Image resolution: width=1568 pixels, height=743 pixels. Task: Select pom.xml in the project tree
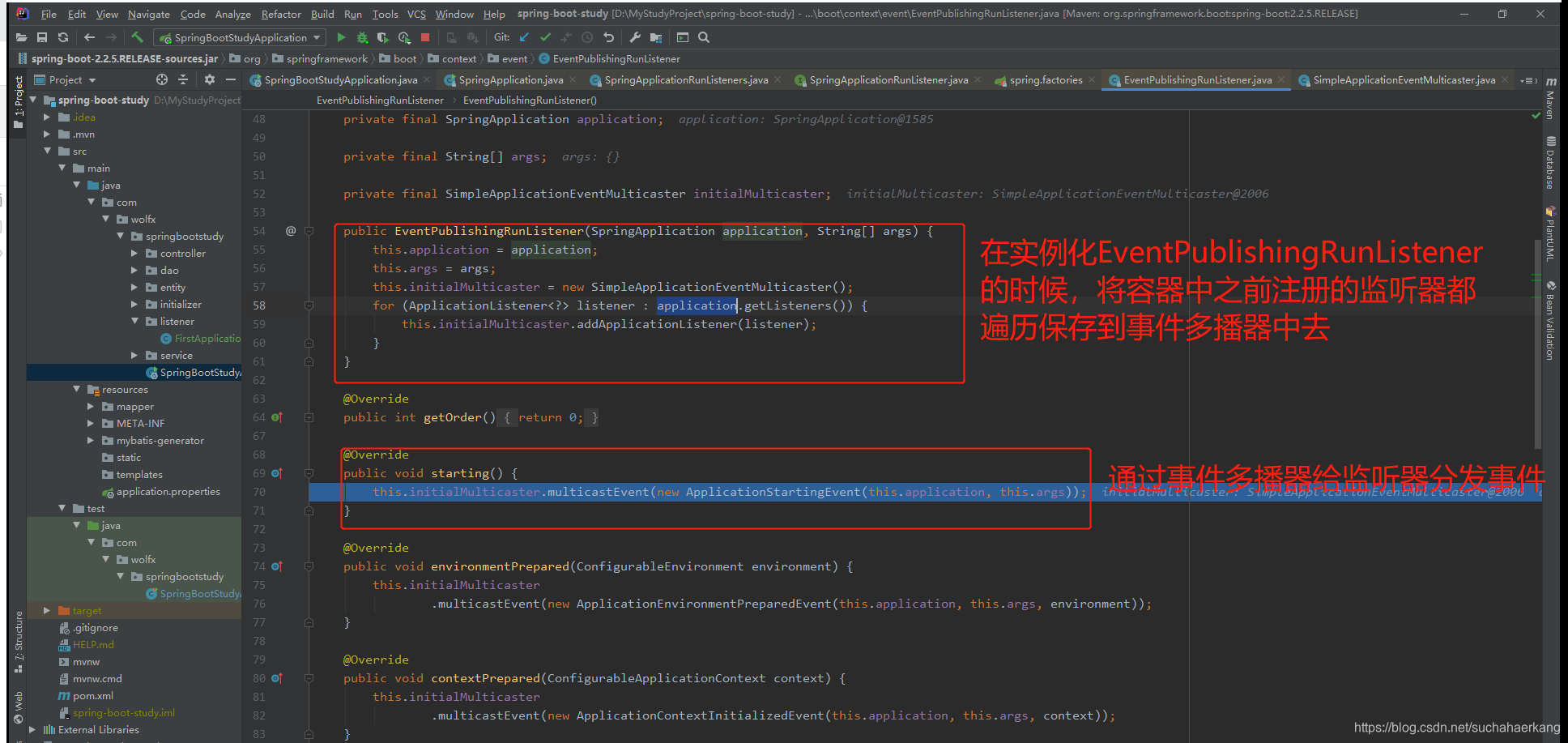pyautogui.click(x=92, y=695)
